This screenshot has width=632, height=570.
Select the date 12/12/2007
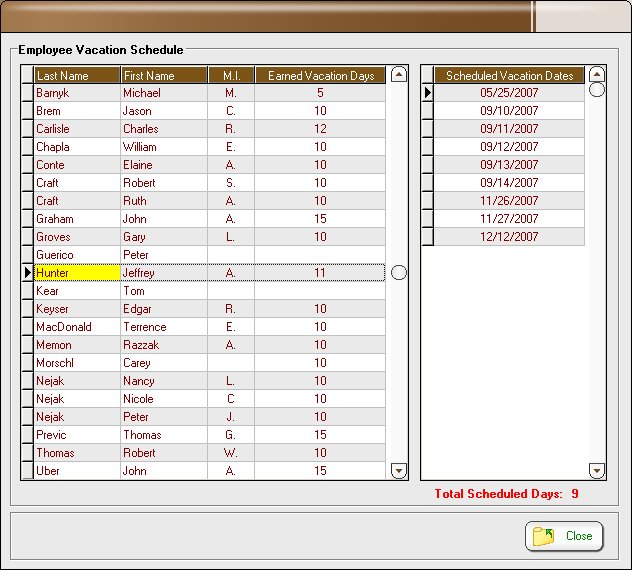(509, 237)
